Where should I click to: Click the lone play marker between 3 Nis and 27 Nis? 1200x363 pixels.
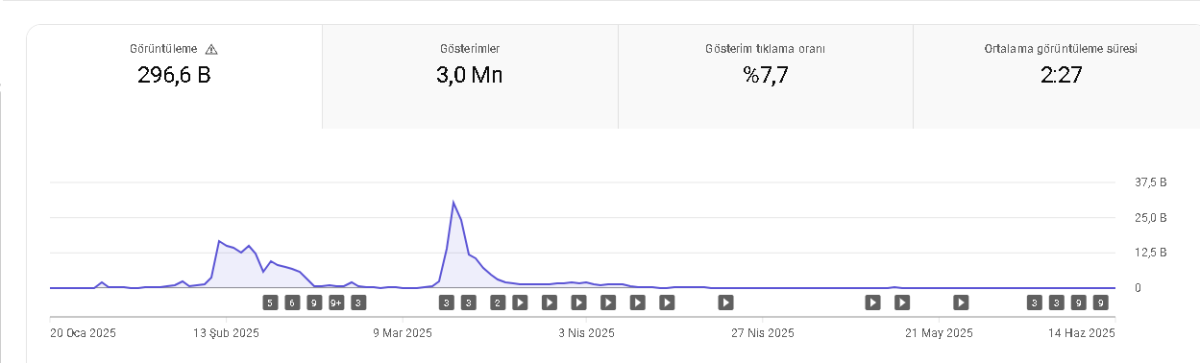[726, 301]
